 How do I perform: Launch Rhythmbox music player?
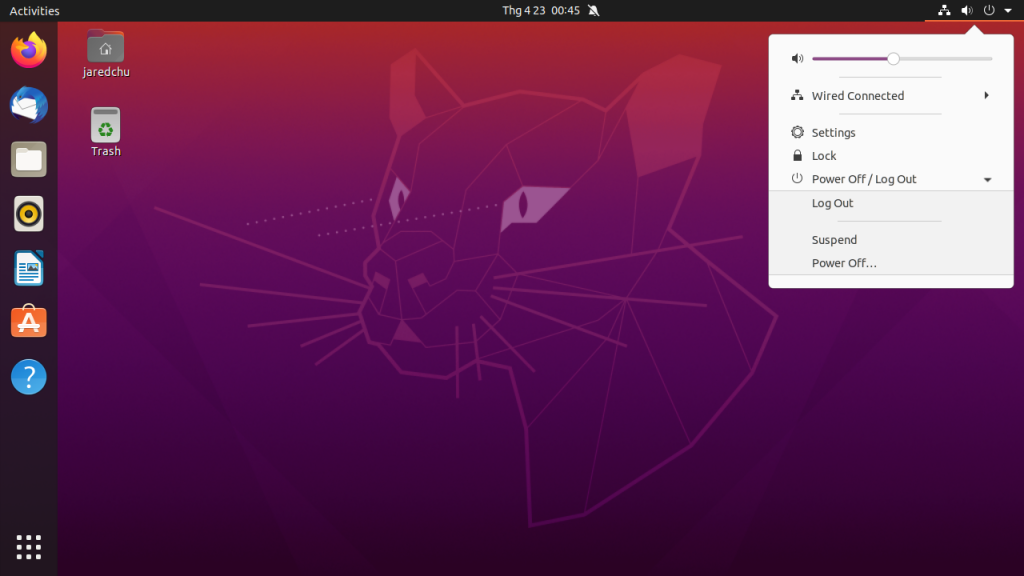[27, 213]
